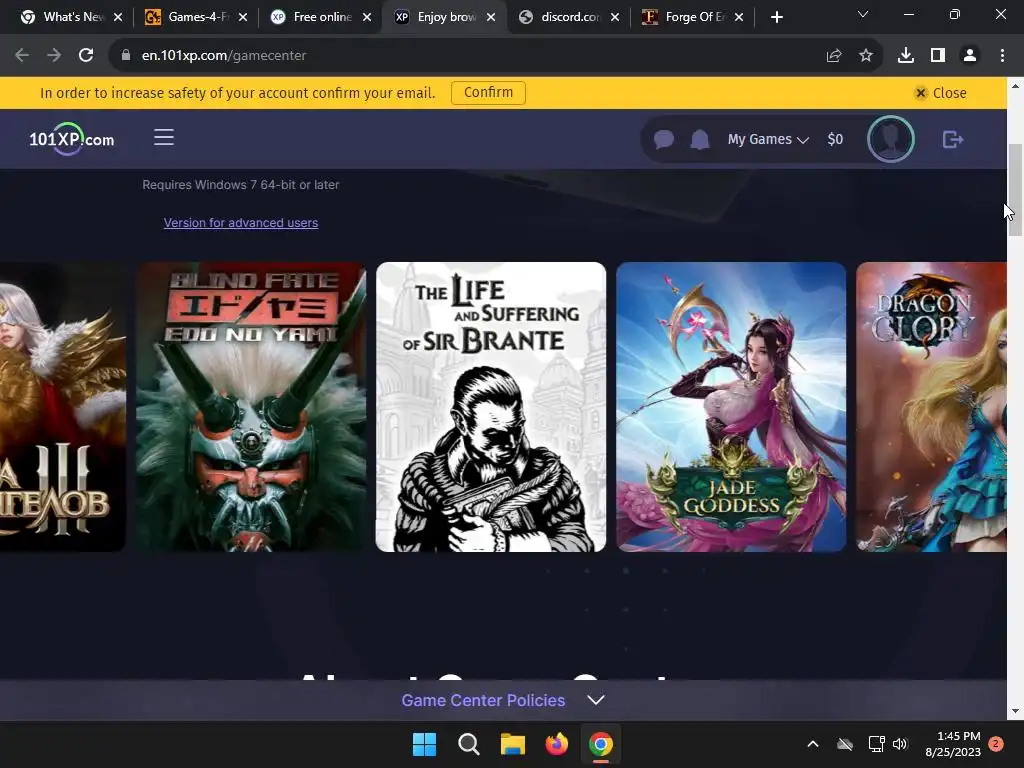The height and width of the screenshot is (768, 1024).
Task: Open the Dragon Glory game card
Action: [931, 407]
